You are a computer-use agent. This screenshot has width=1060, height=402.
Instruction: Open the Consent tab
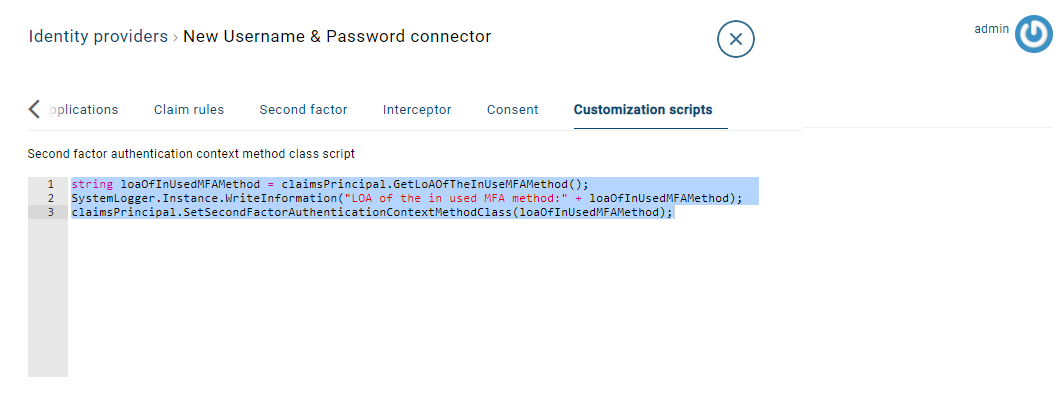(x=512, y=109)
